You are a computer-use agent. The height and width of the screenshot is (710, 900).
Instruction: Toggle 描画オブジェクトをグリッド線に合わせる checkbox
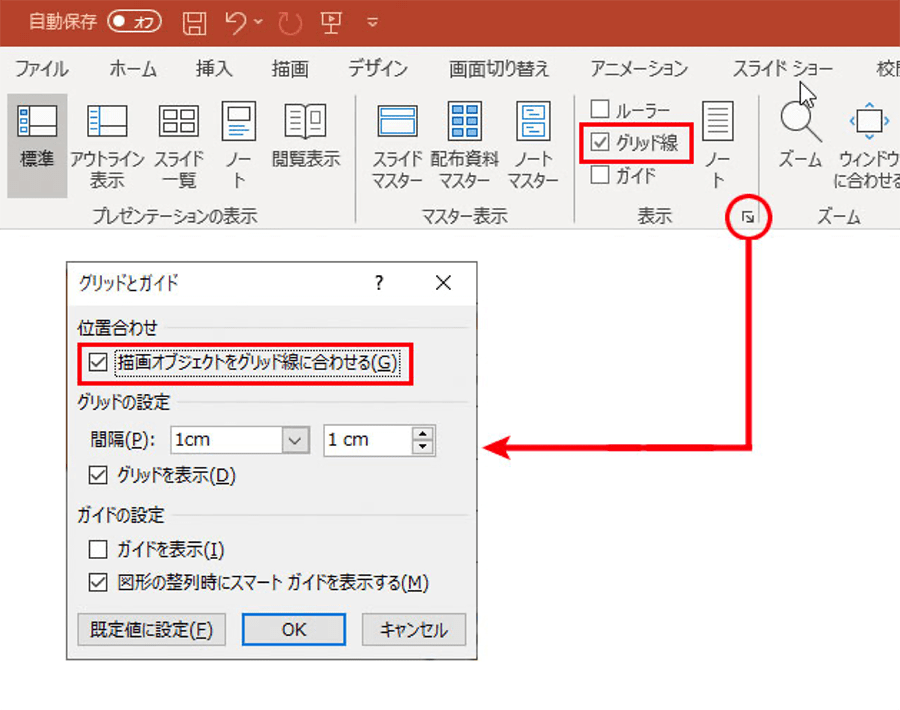98,362
